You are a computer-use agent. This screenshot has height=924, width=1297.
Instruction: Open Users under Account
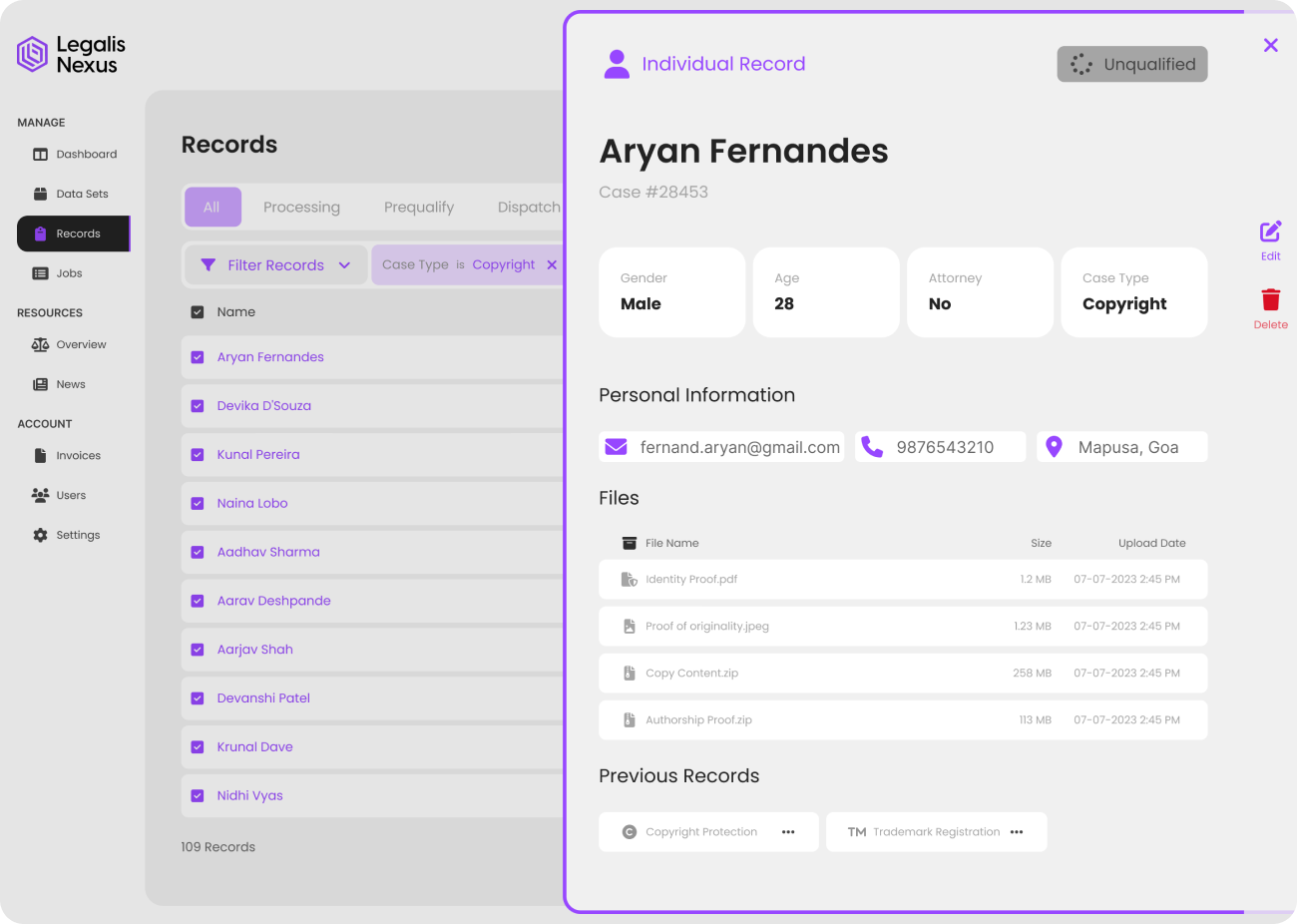[x=59, y=495]
